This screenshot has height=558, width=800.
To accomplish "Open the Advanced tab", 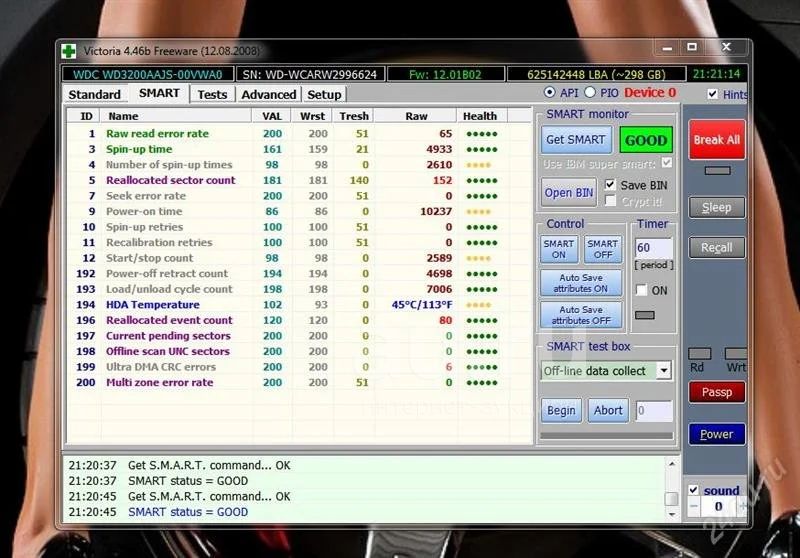I will click(x=269, y=94).
